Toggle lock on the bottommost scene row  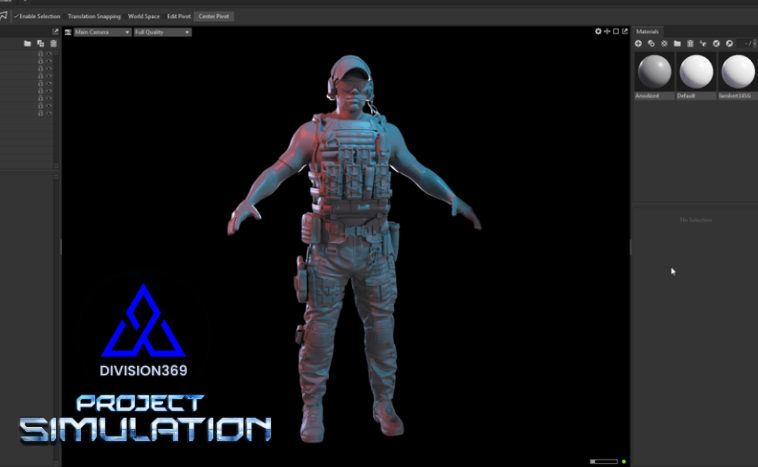pyautogui.click(x=41, y=113)
